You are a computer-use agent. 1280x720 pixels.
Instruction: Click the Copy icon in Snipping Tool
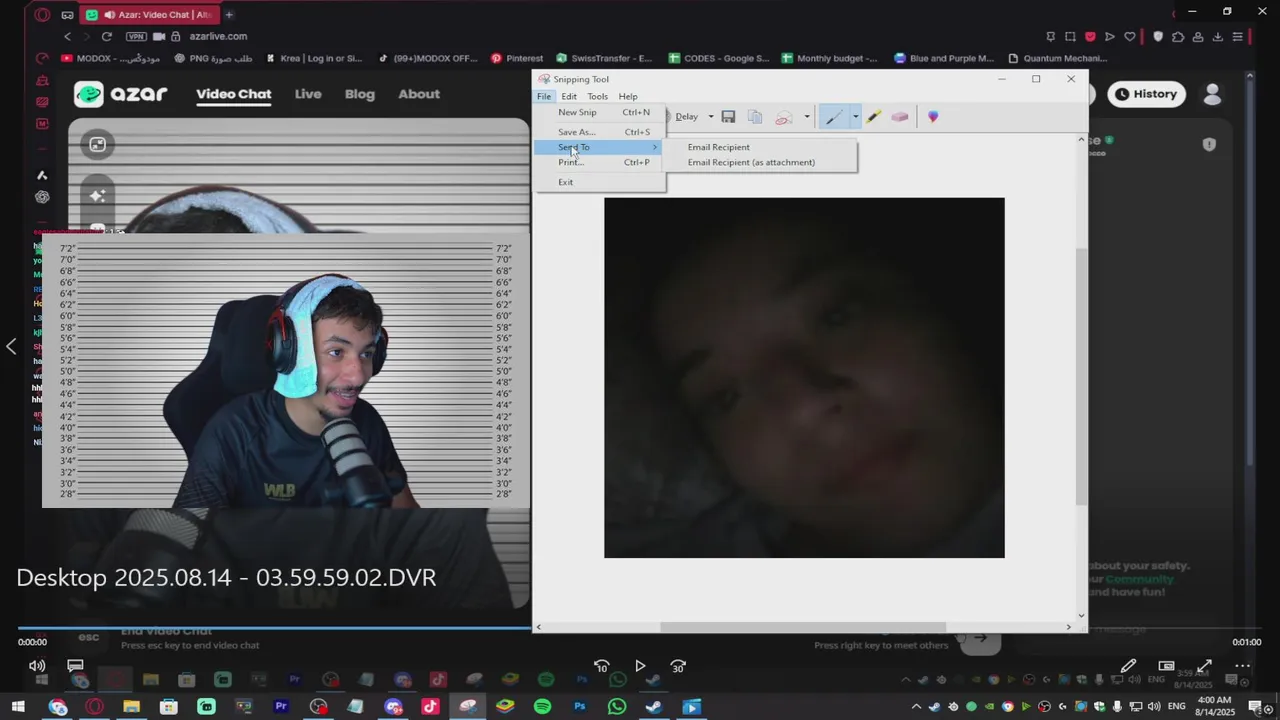pos(755,117)
